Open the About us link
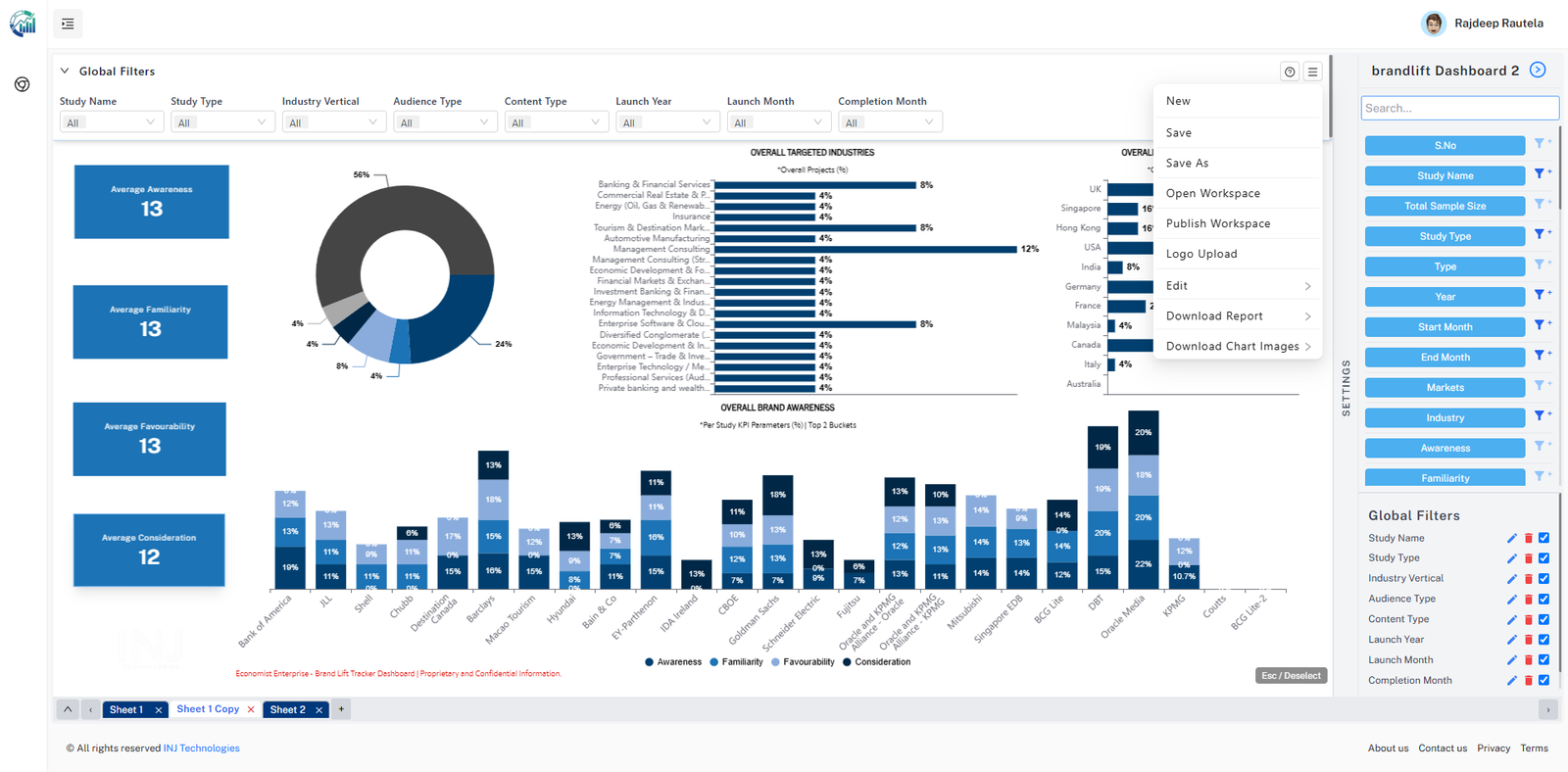Image resolution: width=1568 pixels, height=772 pixels. click(x=1388, y=748)
